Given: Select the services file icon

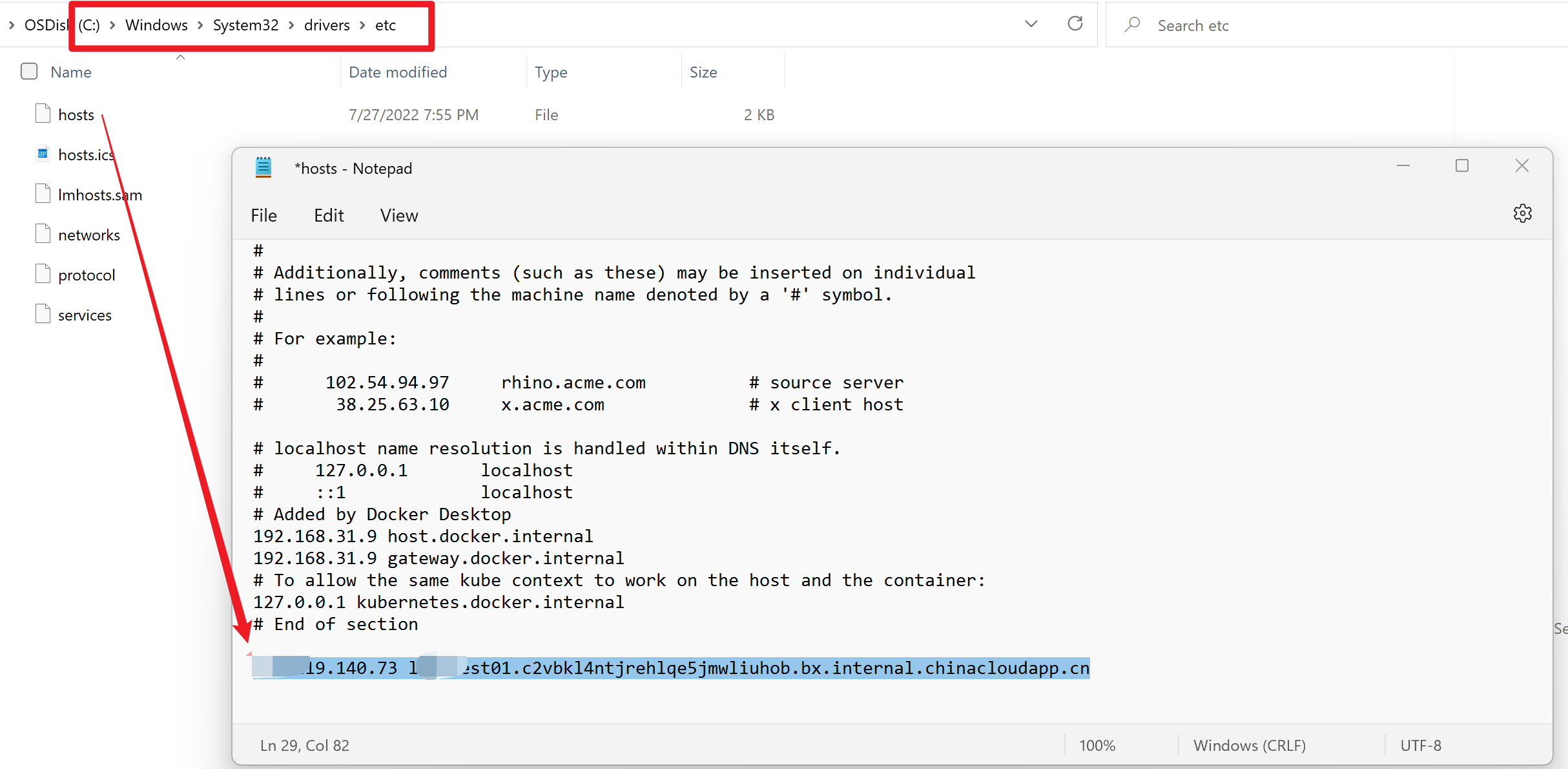Looking at the screenshot, I should 43,314.
